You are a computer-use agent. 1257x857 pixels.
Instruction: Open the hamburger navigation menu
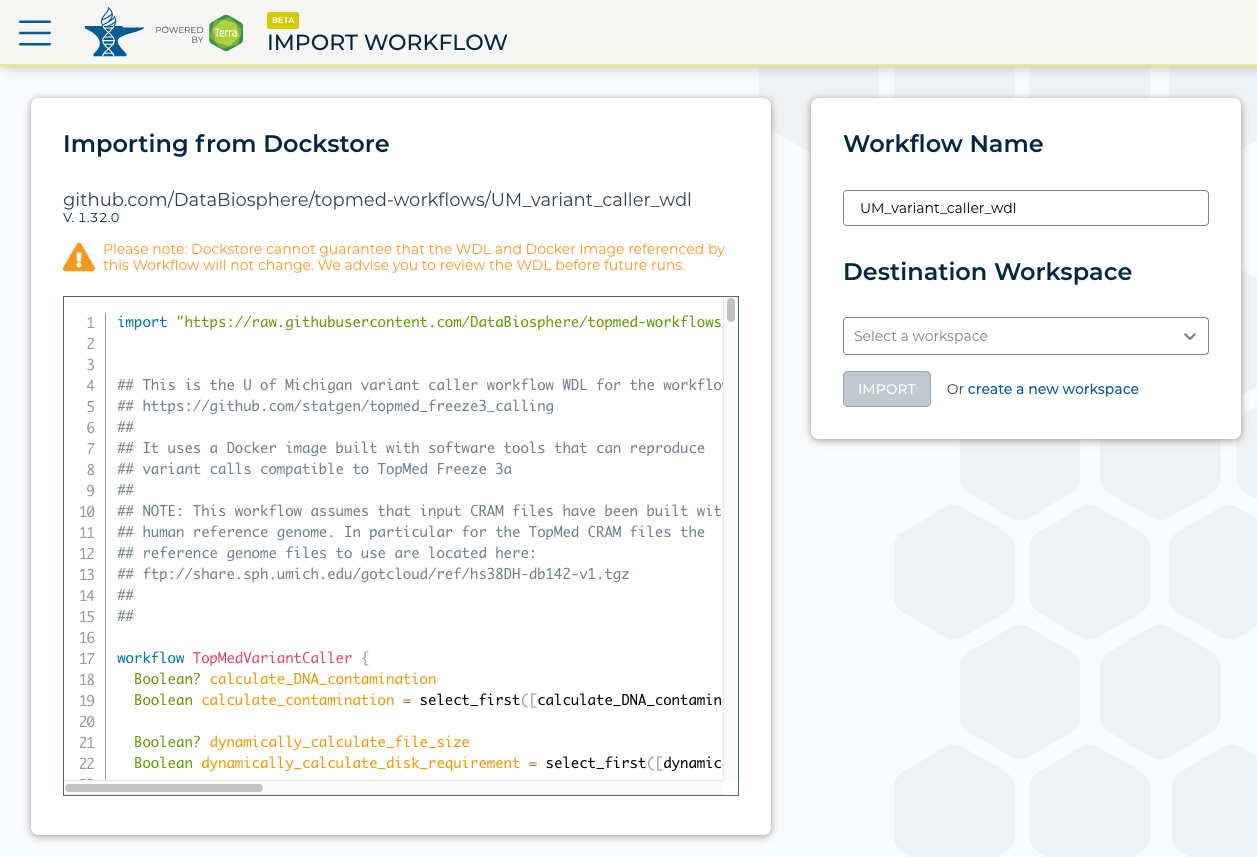pyautogui.click(x=35, y=32)
